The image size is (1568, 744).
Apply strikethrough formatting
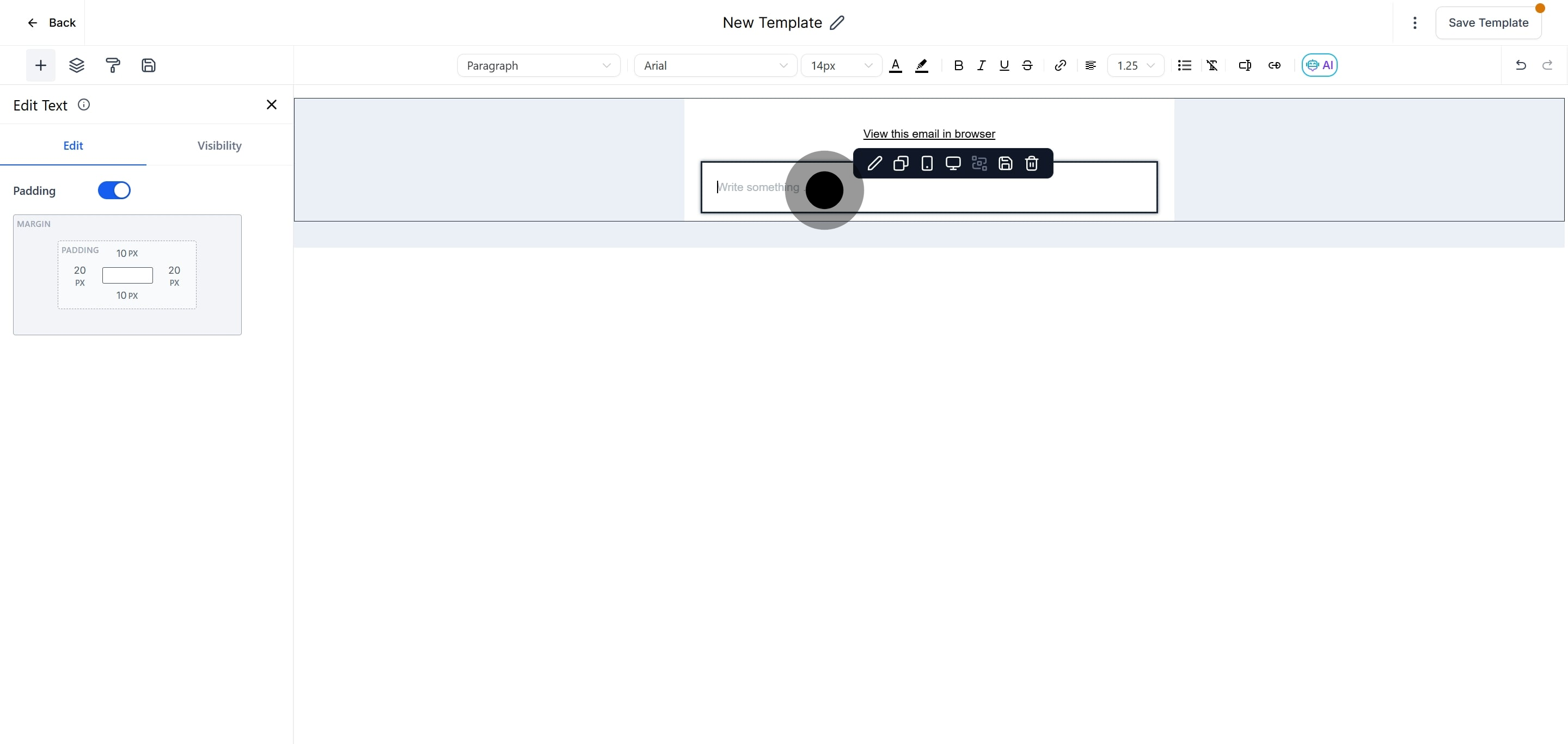(x=1027, y=65)
